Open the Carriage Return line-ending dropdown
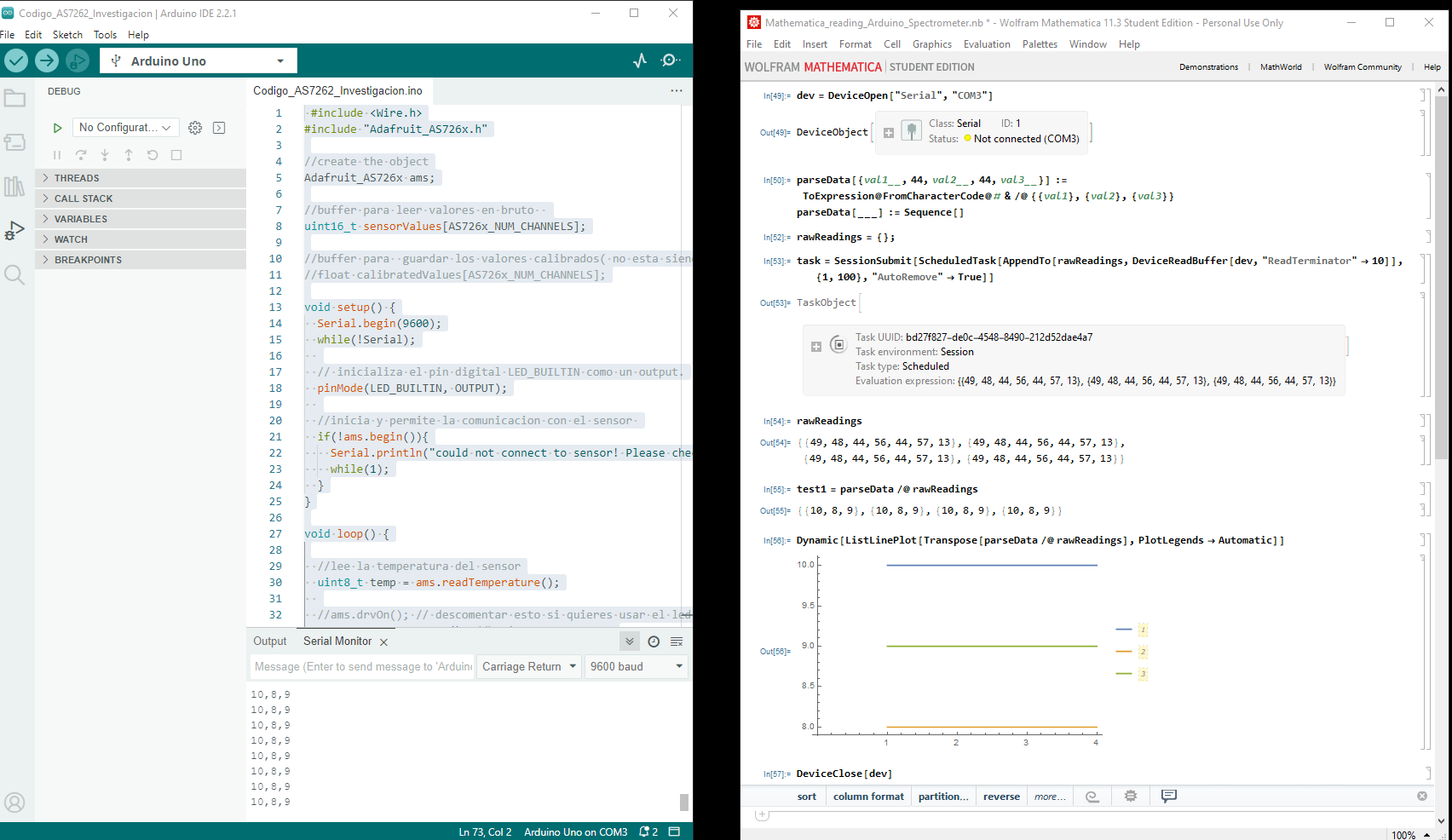Screen dimensions: 1452x840 coord(529,666)
